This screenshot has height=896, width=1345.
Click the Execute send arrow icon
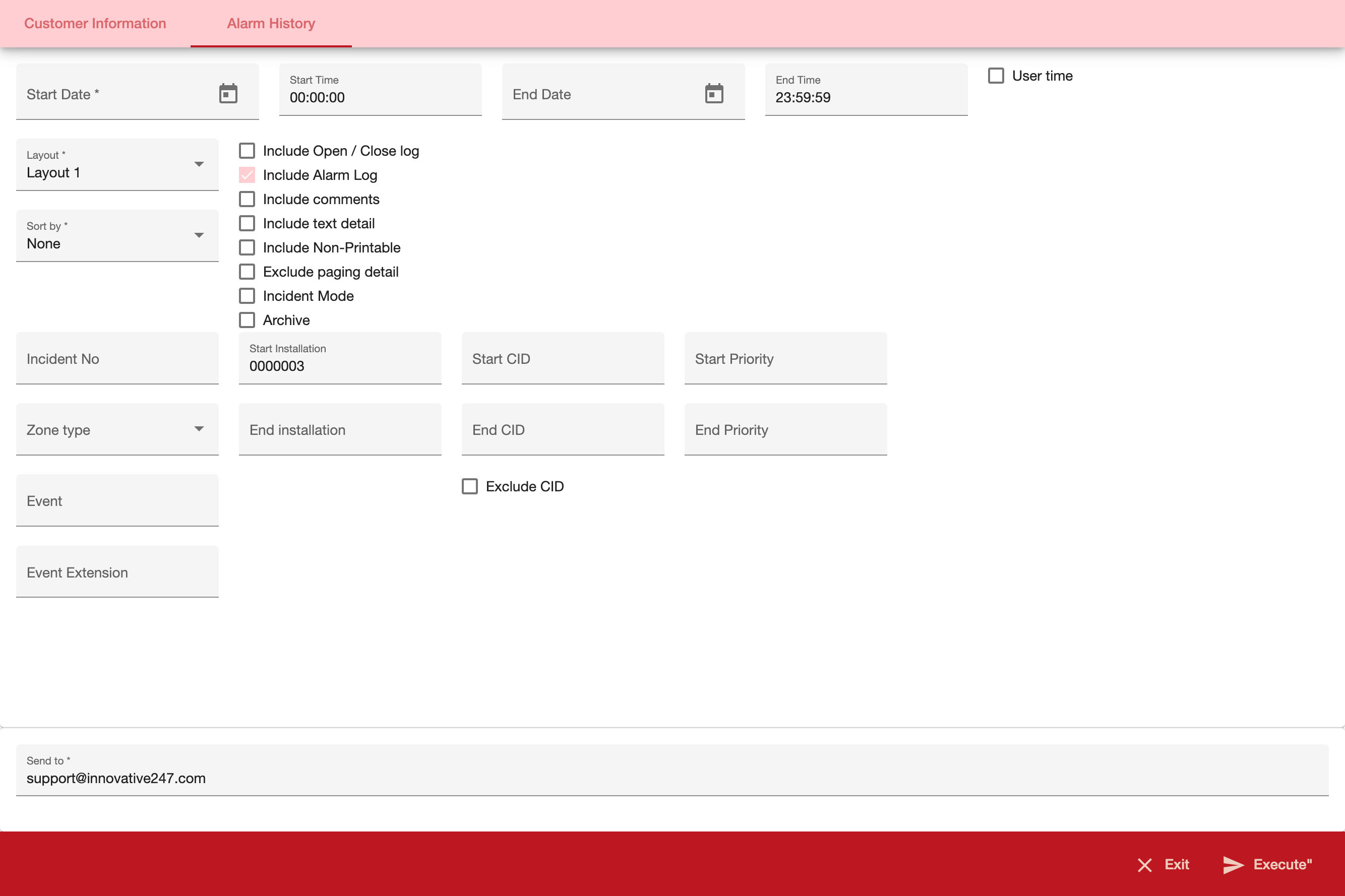tap(1233, 865)
